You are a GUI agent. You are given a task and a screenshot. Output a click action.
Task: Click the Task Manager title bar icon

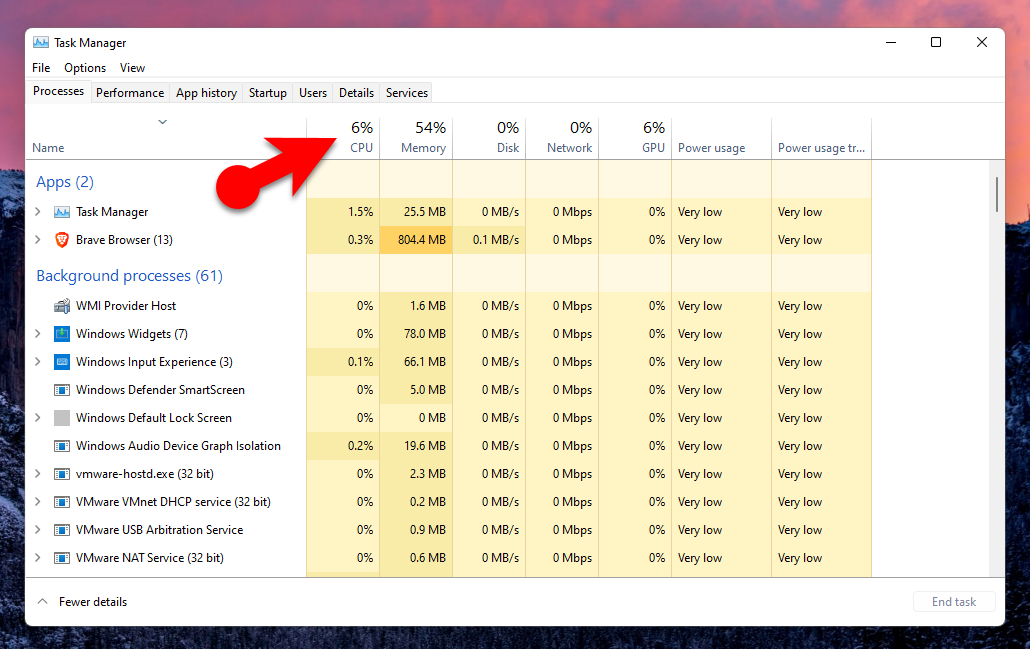coord(41,43)
